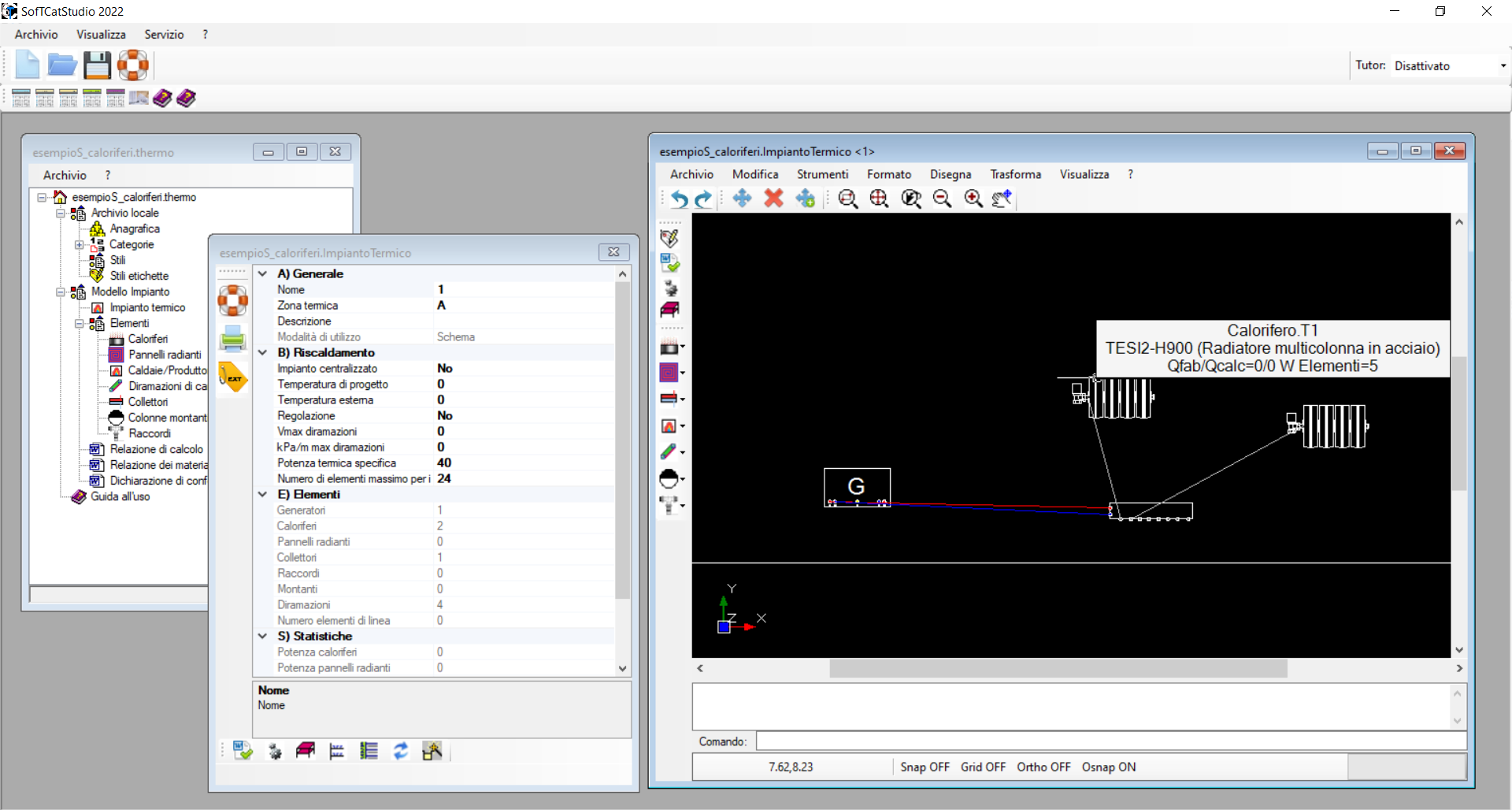The image size is (1512, 810).
Task: Click the yellow EXT tag icon
Action: click(x=232, y=377)
